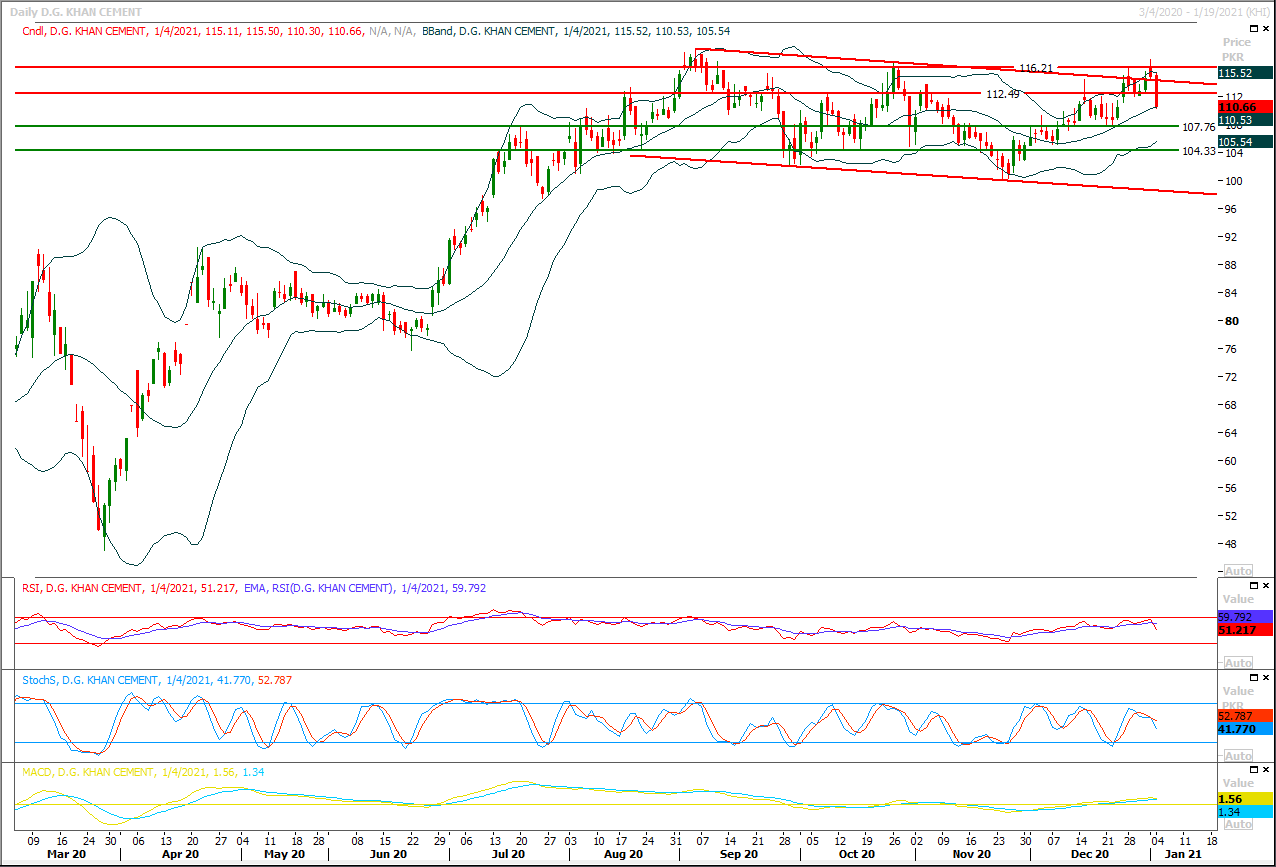Close the RSI indicator panel

pyautogui.click(x=1265, y=587)
